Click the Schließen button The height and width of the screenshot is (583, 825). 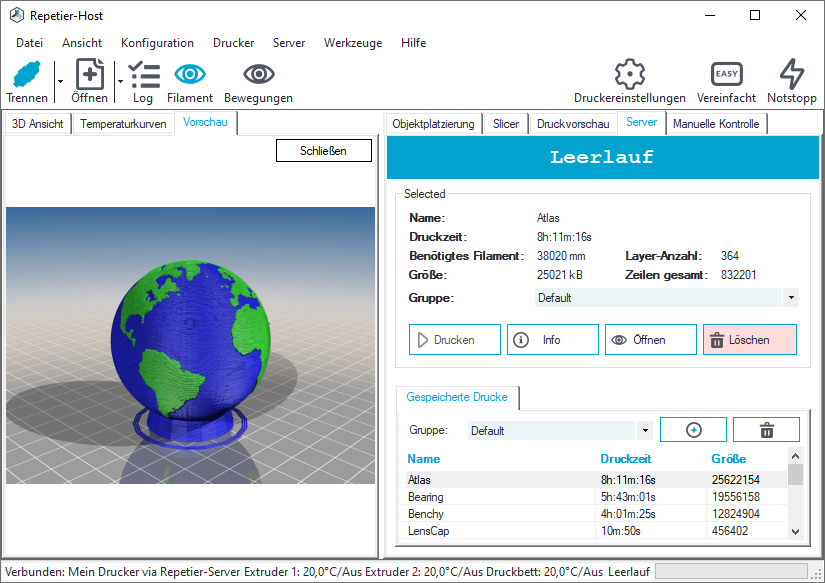coord(324,151)
